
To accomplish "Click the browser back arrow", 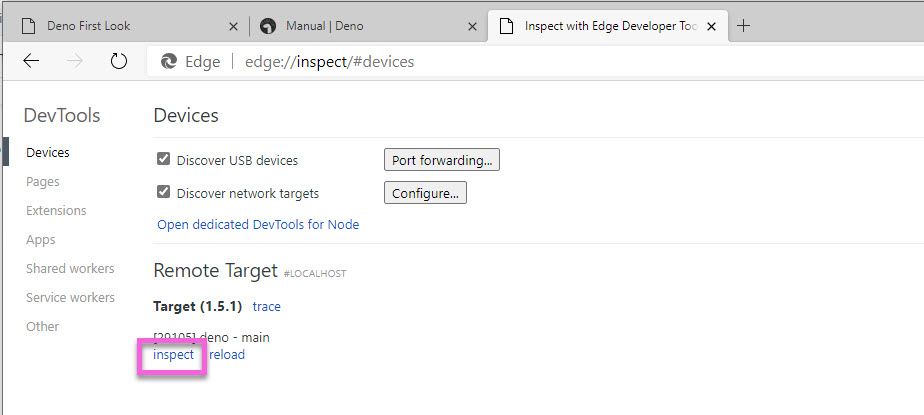I will pos(31,61).
